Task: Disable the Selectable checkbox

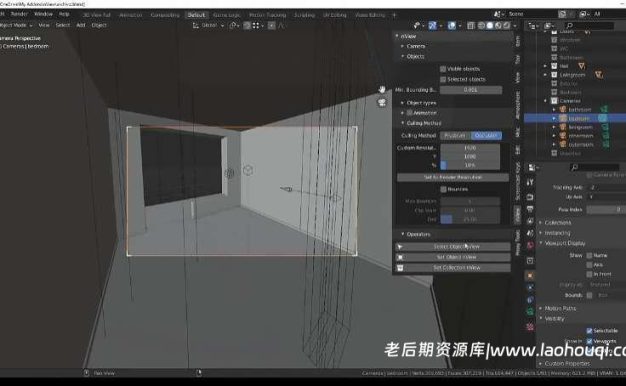Action: point(589,331)
